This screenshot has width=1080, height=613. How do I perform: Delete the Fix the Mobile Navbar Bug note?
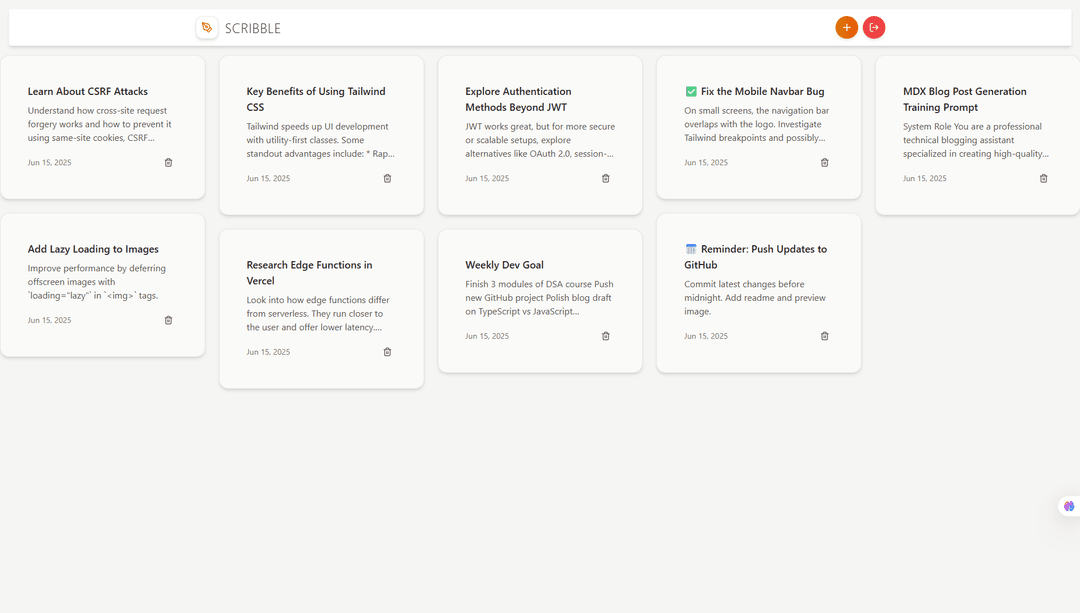point(824,163)
